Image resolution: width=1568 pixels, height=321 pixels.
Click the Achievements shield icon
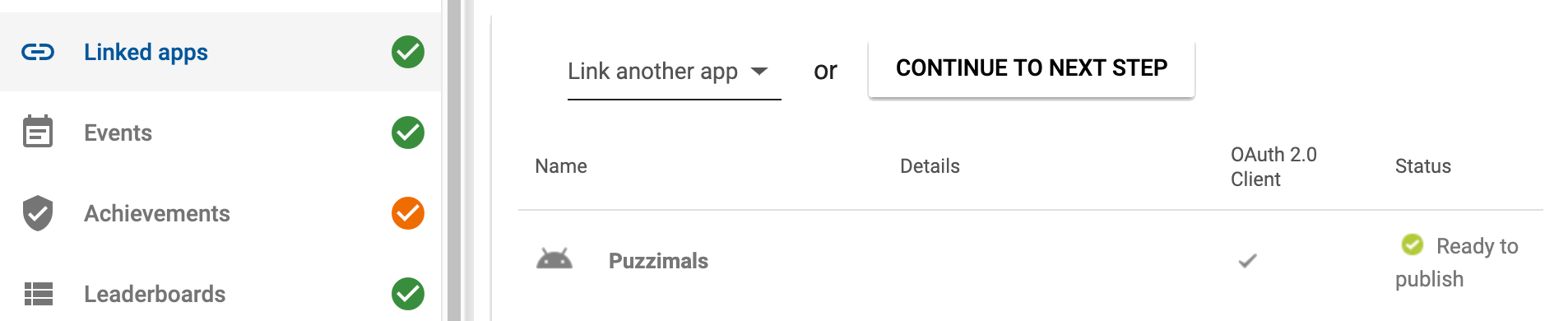tap(38, 213)
